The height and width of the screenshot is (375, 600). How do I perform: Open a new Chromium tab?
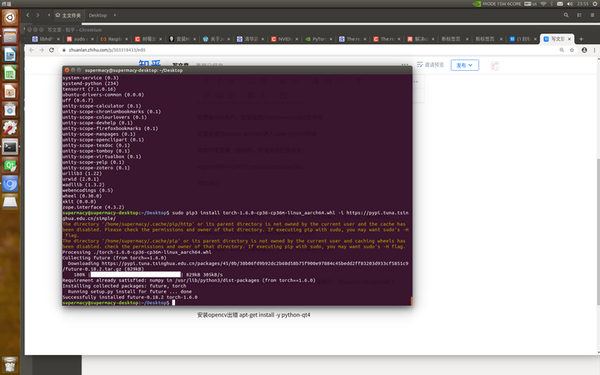pyautogui.click(x=581, y=39)
